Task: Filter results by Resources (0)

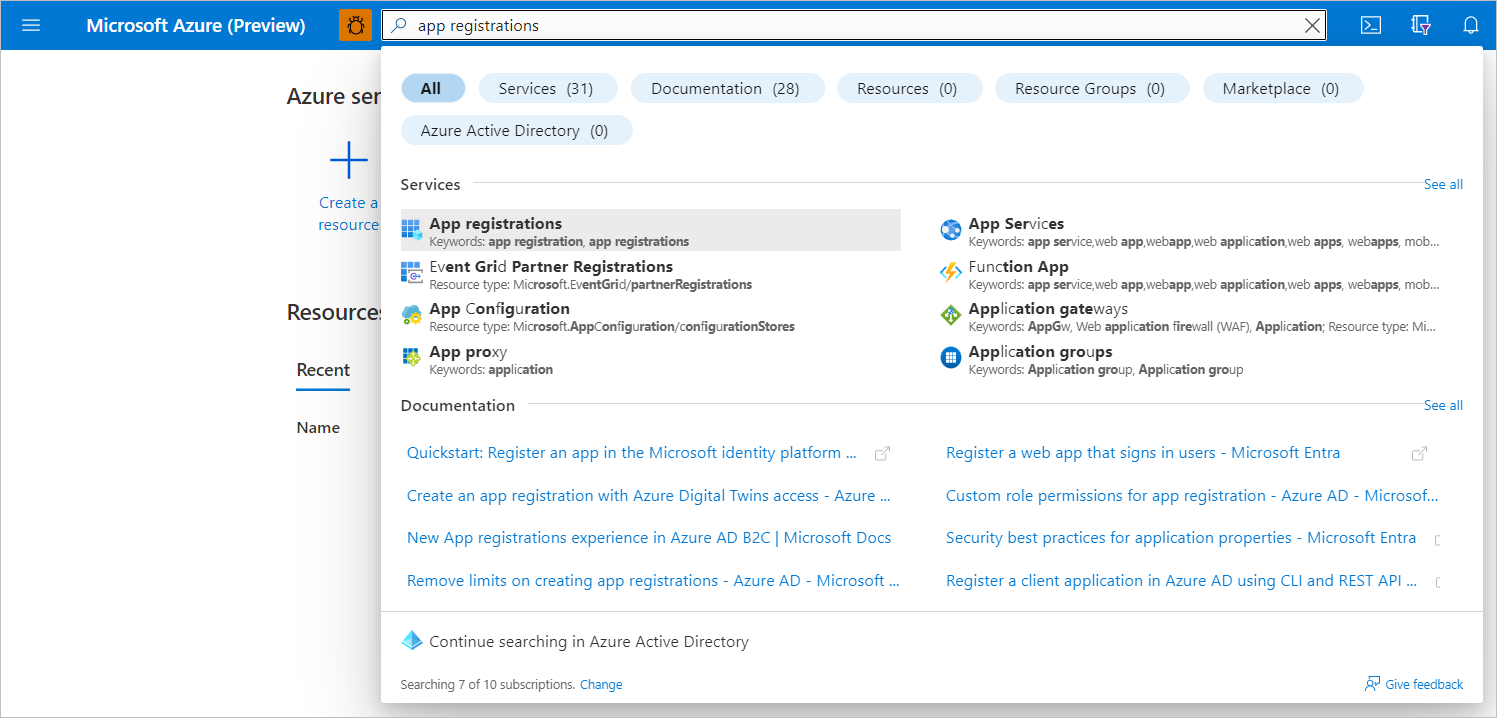Action: (x=909, y=88)
